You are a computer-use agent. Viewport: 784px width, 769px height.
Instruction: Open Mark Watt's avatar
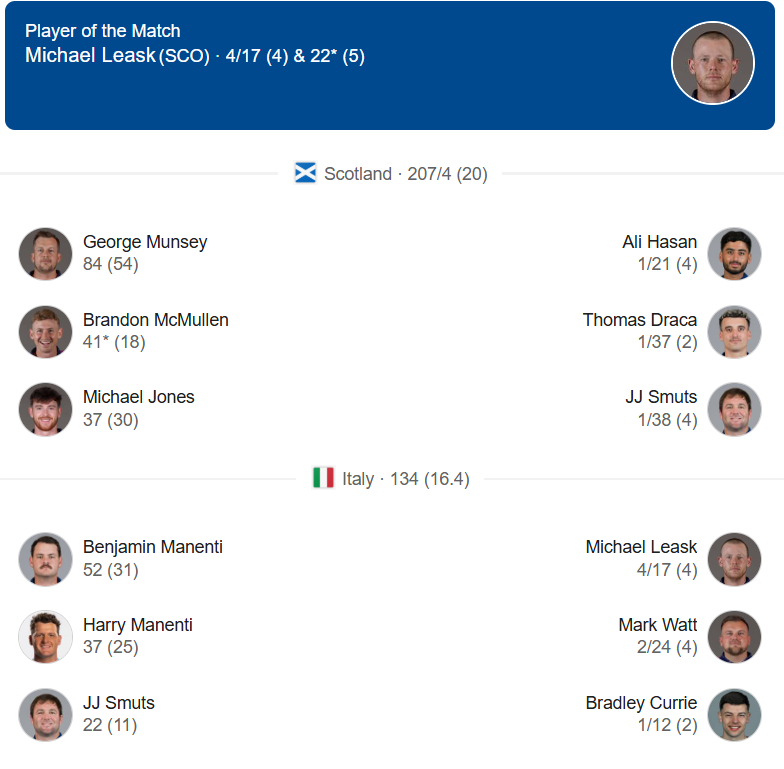(734, 637)
